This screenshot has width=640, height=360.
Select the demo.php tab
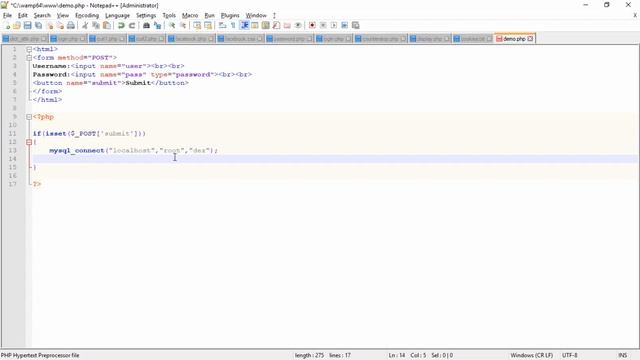tap(514, 39)
